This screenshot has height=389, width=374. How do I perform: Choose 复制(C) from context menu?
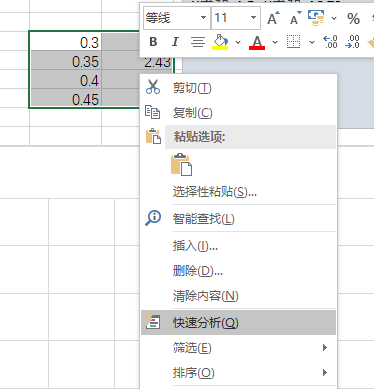coord(238,113)
